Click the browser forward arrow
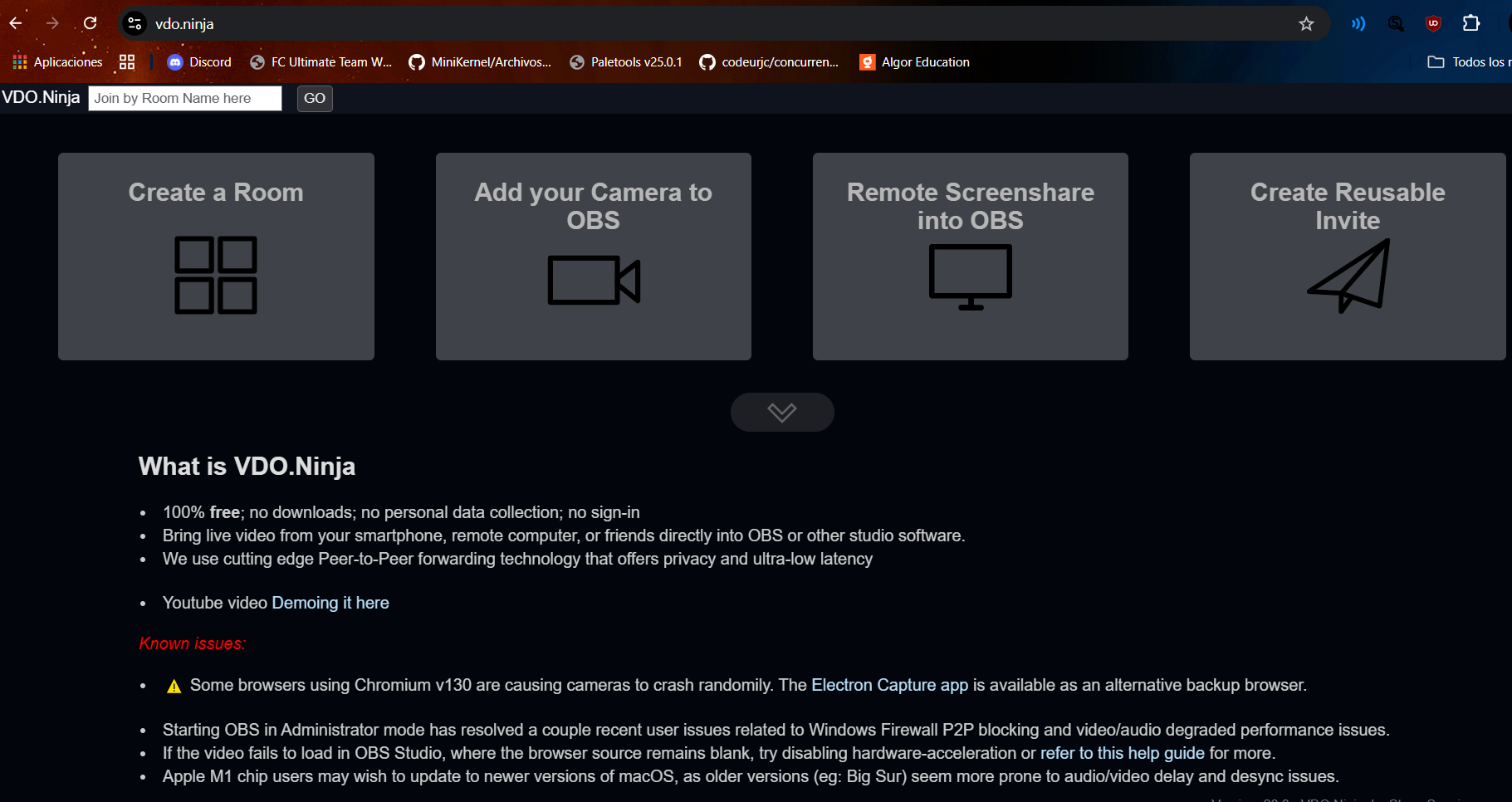This screenshot has width=1512, height=802. pos(52,23)
